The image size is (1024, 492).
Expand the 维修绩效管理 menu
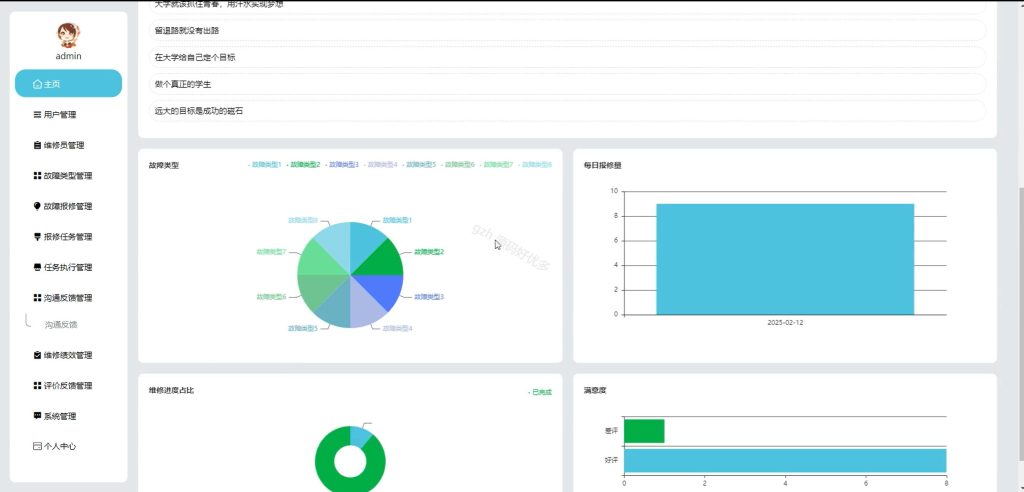pos(69,355)
